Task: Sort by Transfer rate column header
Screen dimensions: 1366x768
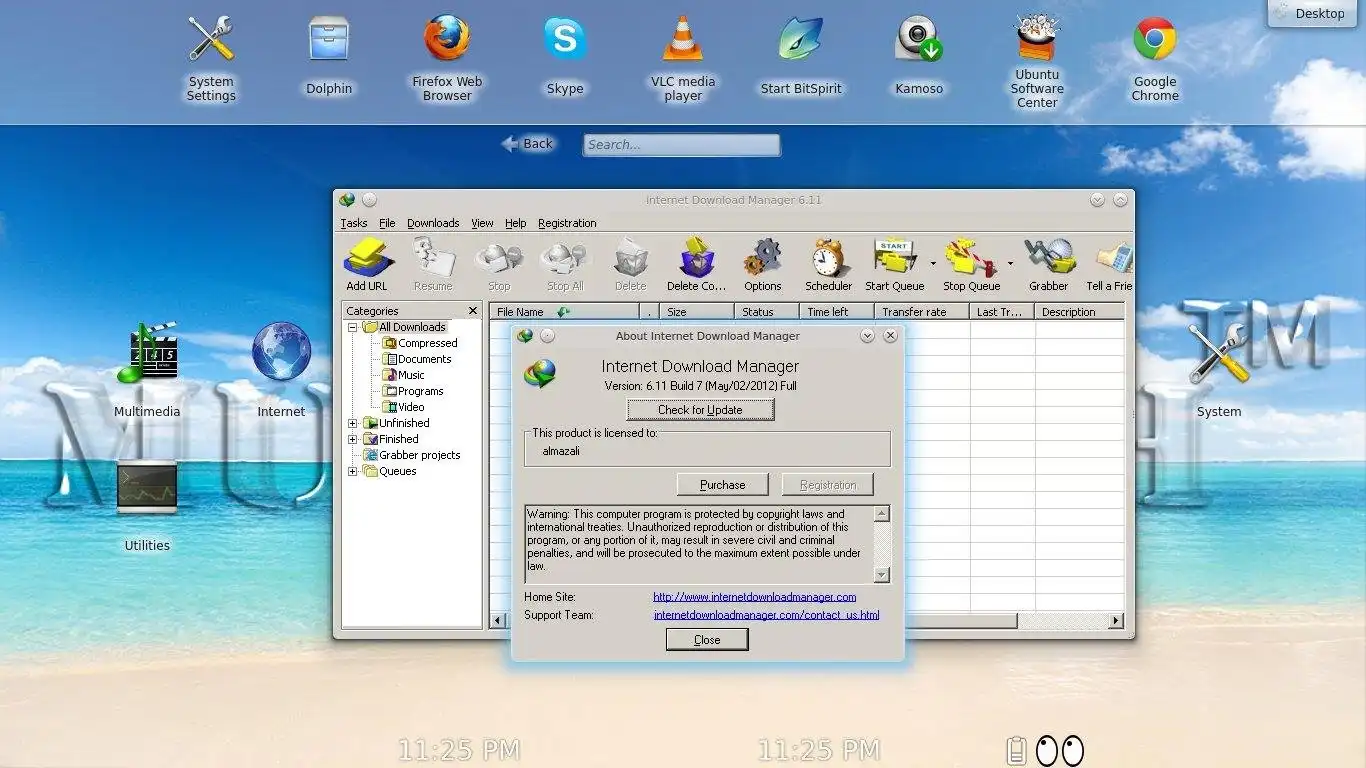Action: coord(922,312)
